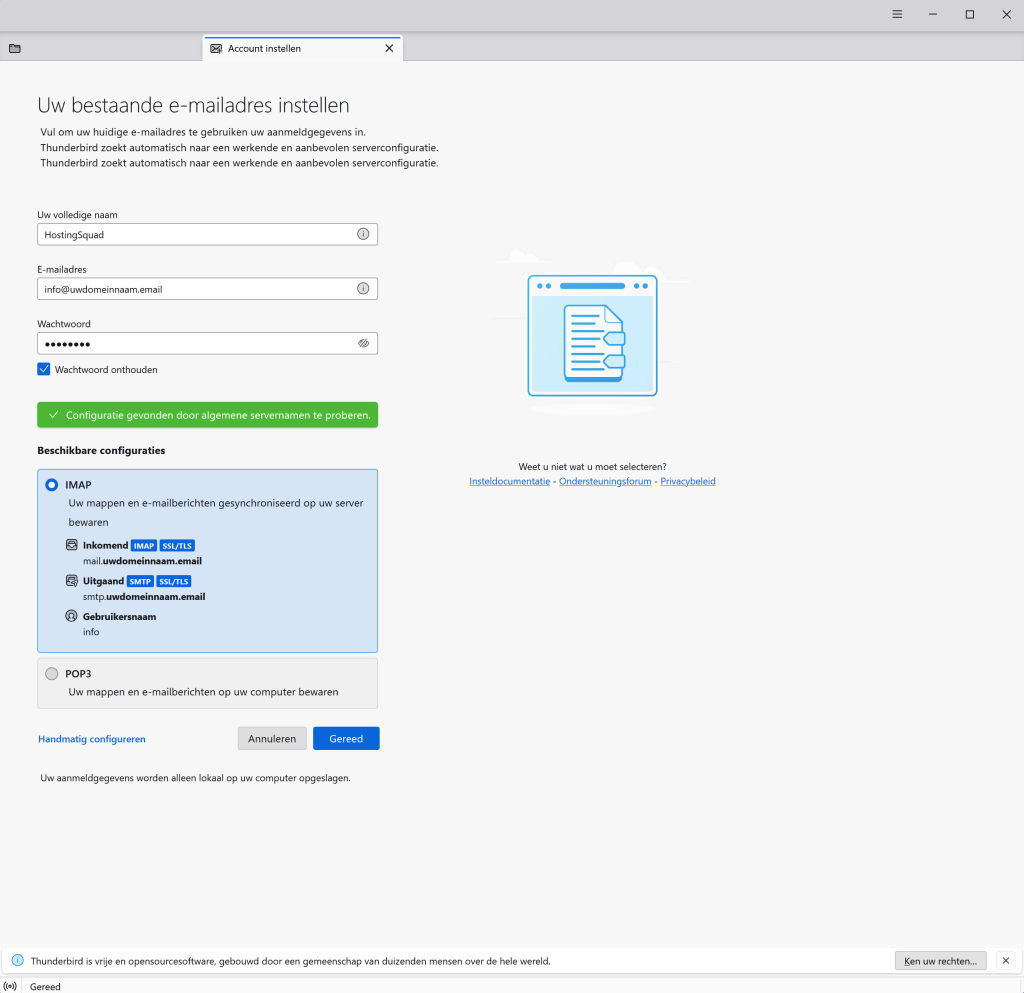Screen dimensions: 1024x993
Task: Click the Gereed button
Action: [346, 738]
